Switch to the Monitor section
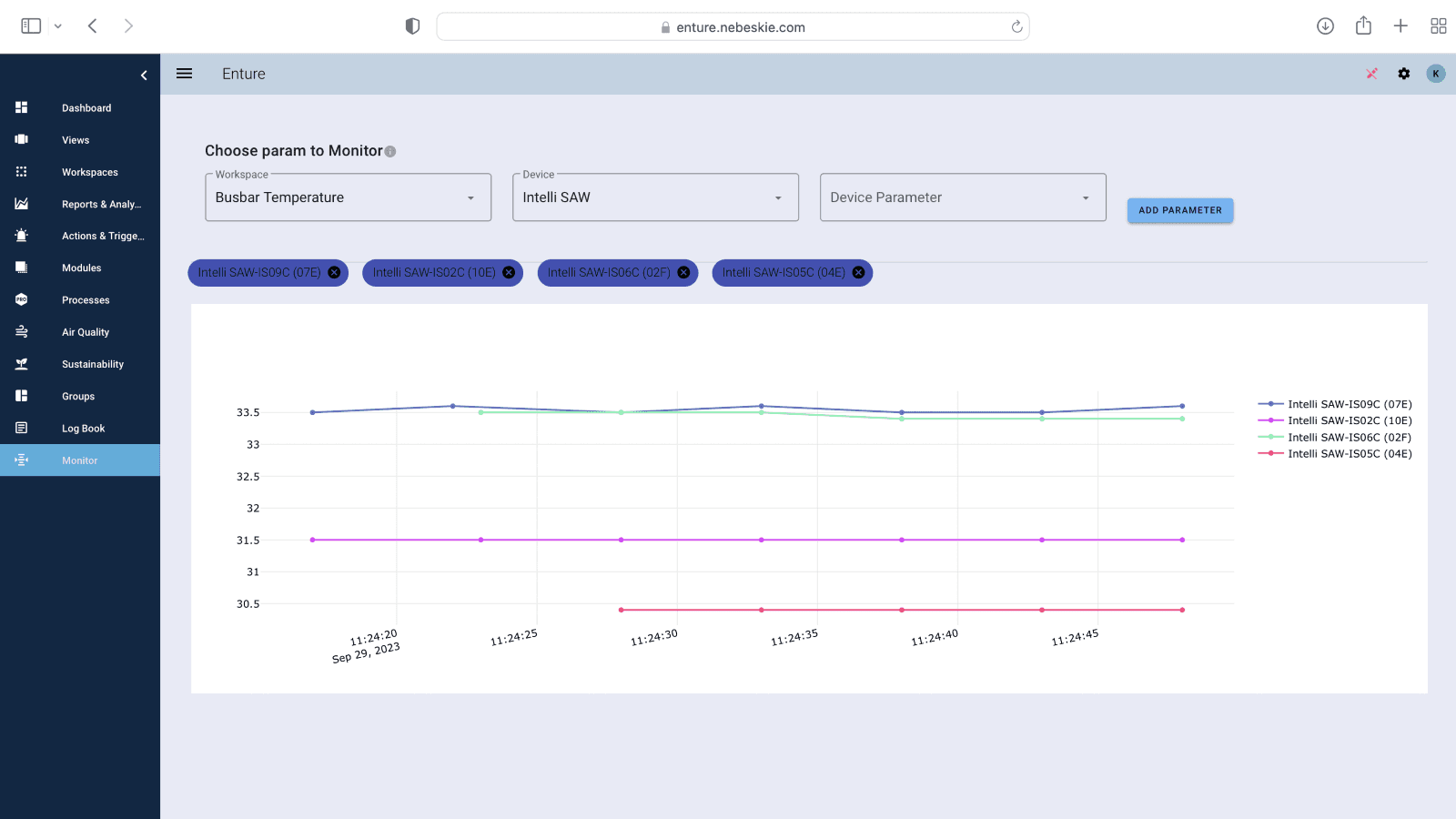 [x=79, y=460]
